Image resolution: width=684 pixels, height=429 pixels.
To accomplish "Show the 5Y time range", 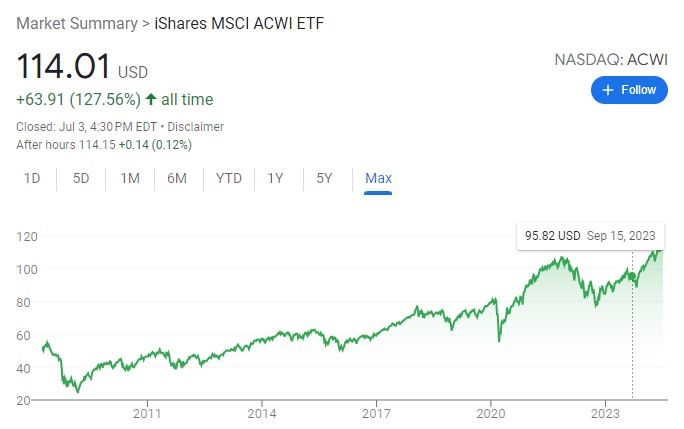I will pyautogui.click(x=324, y=178).
